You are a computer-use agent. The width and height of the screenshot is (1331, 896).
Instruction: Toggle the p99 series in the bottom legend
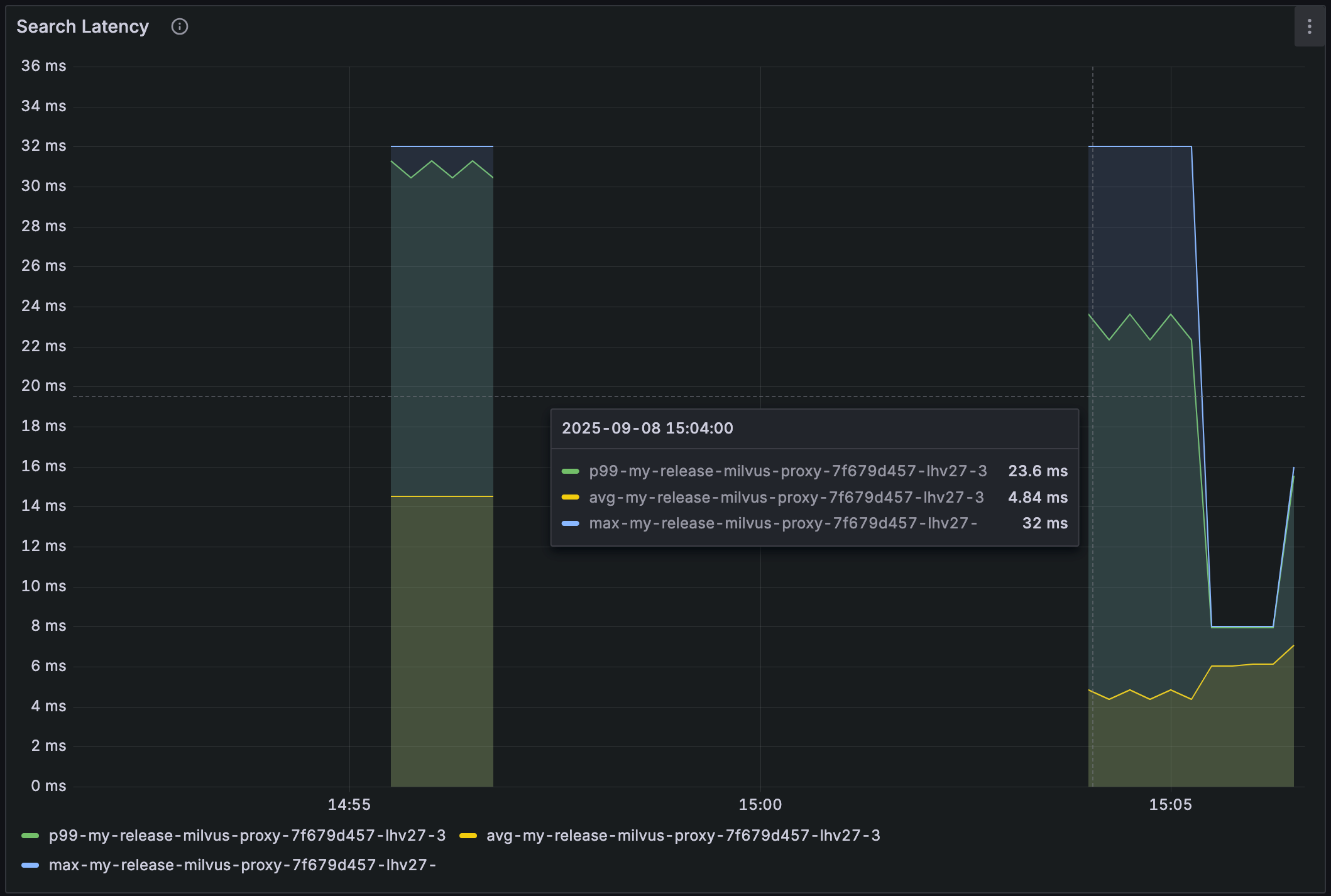[x=247, y=835]
